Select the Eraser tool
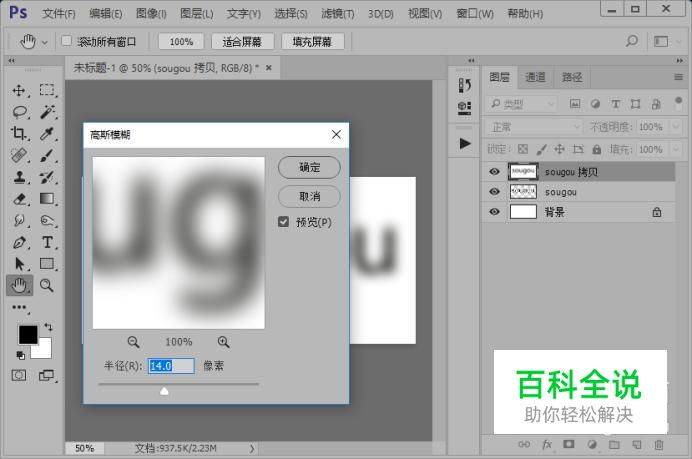This screenshot has width=692, height=459. [19, 199]
